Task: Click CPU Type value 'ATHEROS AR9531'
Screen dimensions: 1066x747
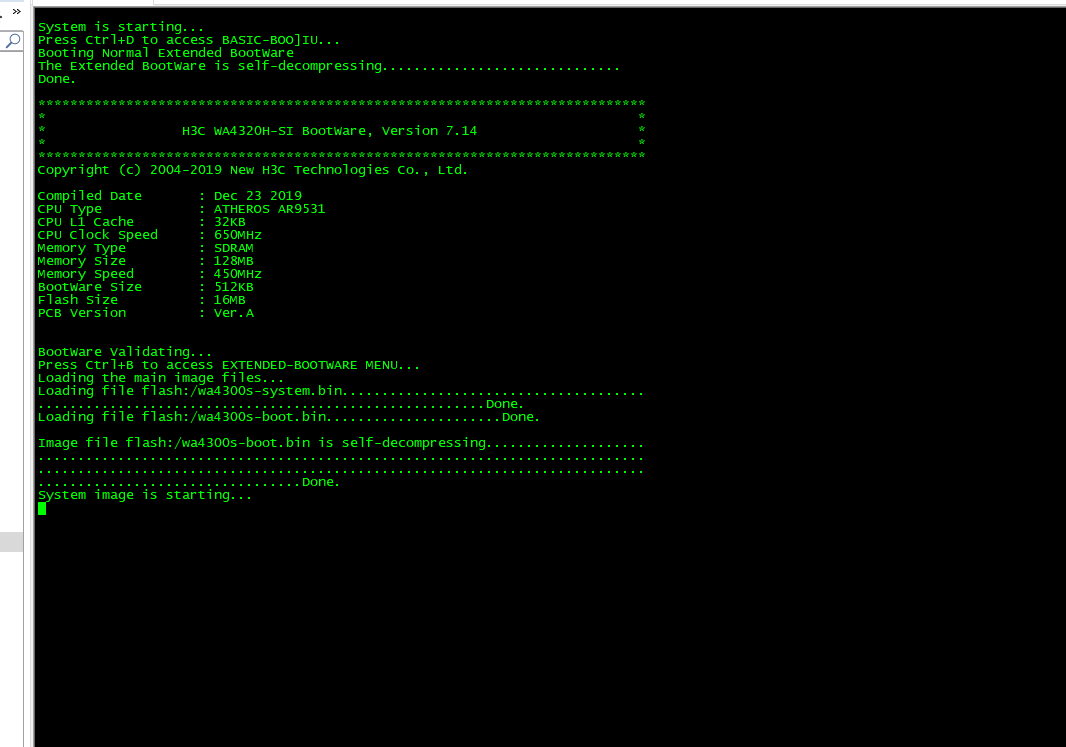Action: 270,209
